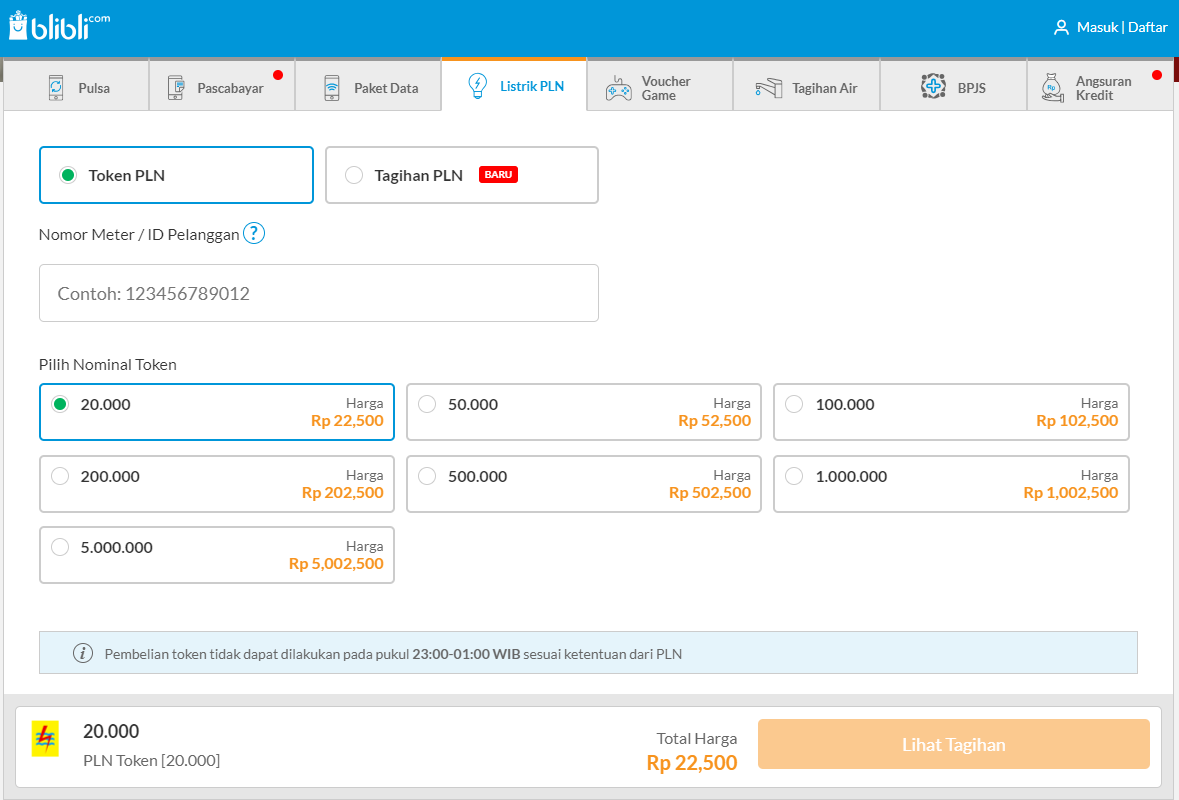Go to the Tagihan Air tab
The width and height of the screenshot is (1179, 800).
[x=806, y=85]
